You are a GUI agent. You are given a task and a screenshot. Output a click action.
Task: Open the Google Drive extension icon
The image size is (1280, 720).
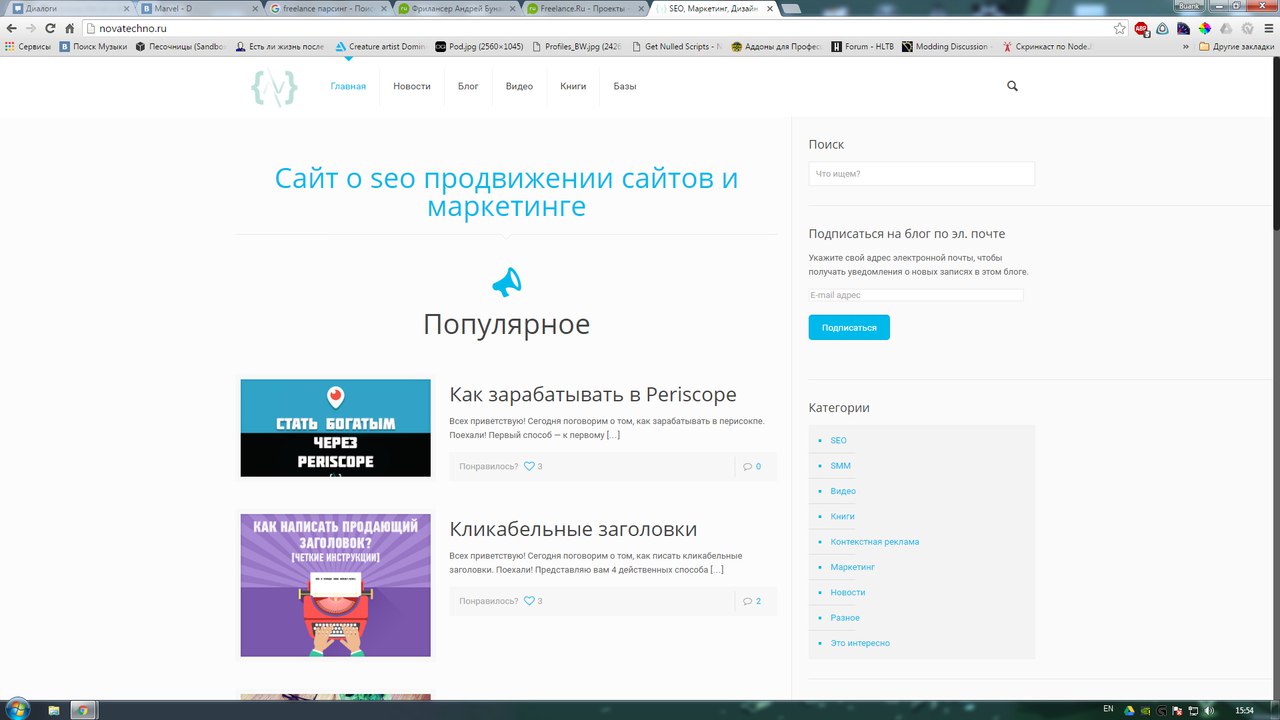tap(1226, 28)
